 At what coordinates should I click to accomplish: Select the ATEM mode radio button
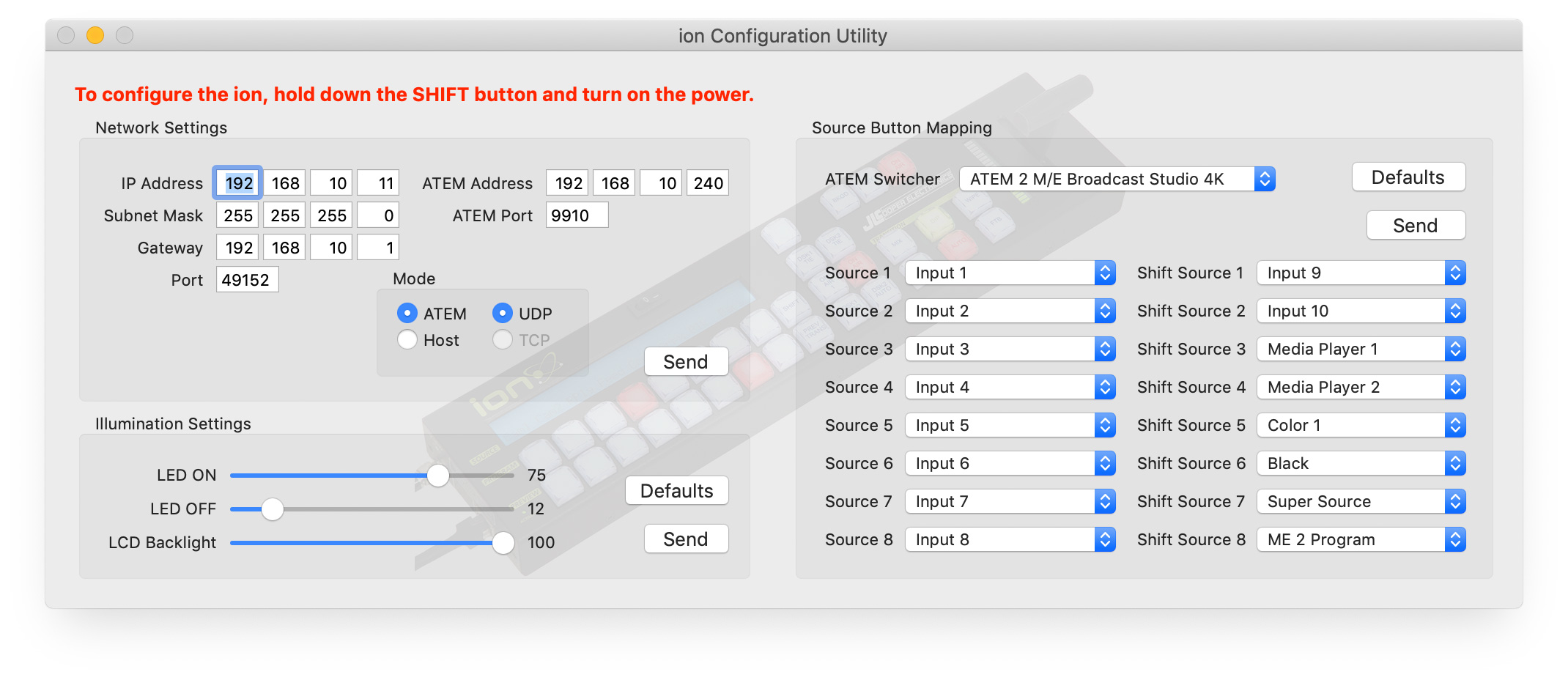click(x=407, y=314)
